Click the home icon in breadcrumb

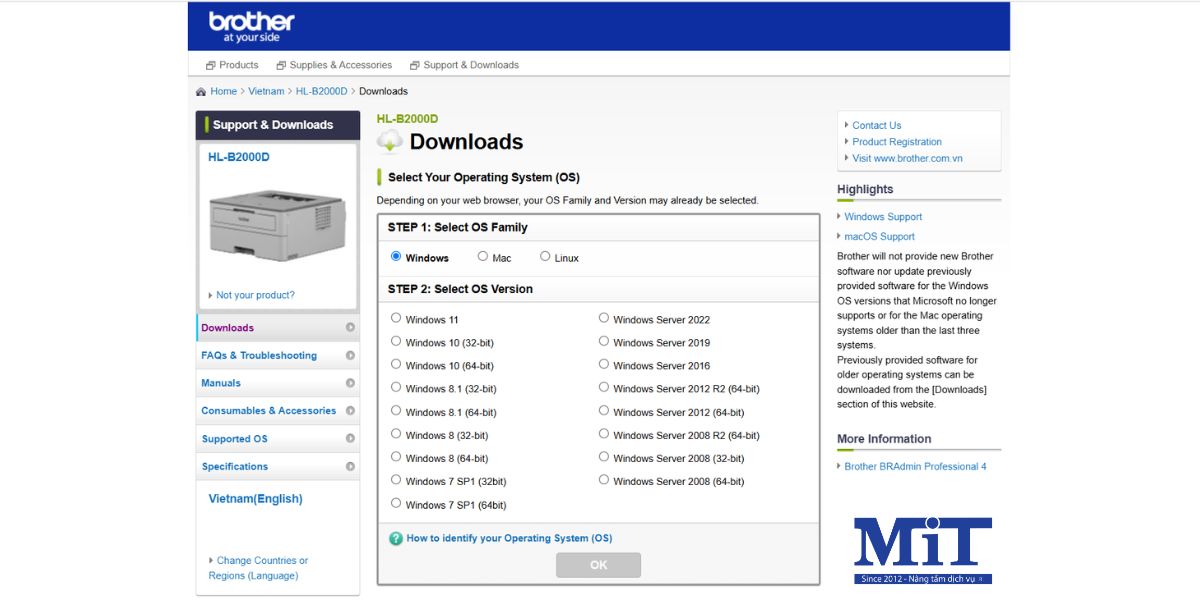coord(201,92)
